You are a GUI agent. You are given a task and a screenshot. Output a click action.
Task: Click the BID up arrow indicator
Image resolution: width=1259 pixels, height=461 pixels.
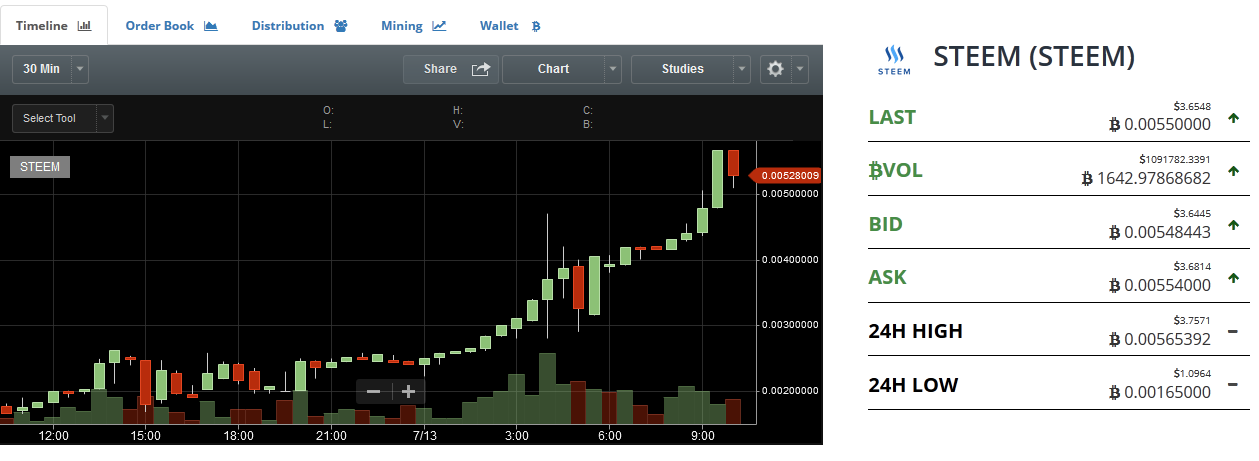[x=1233, y=225]
